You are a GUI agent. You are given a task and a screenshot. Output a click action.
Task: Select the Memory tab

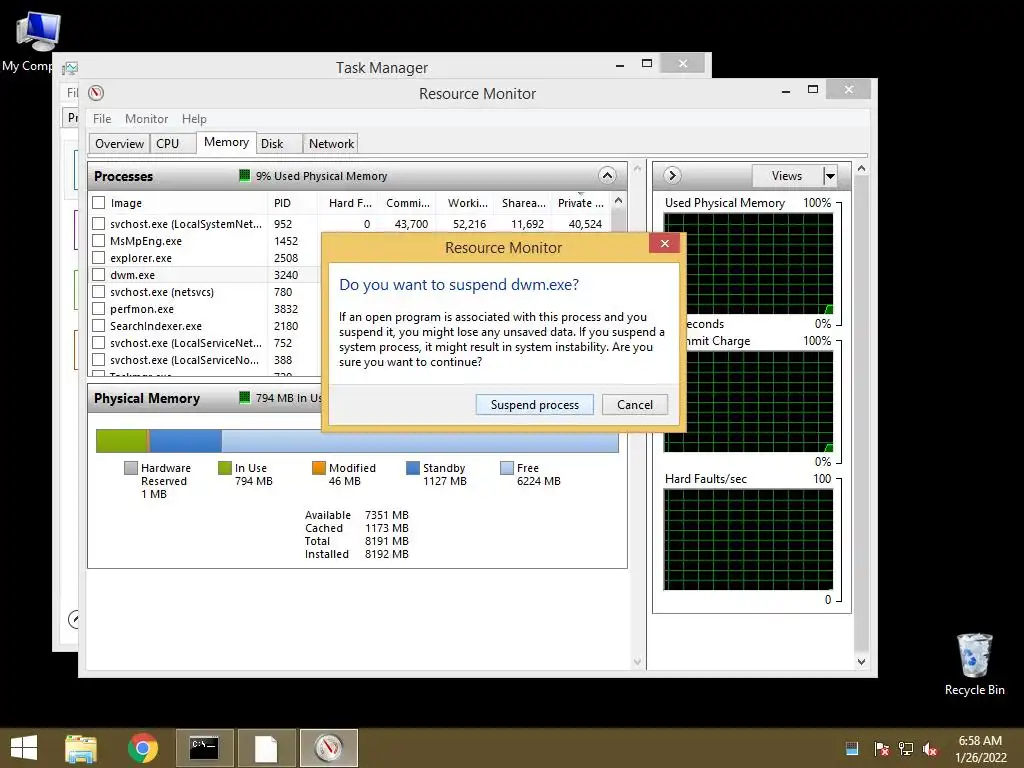[226, 142]
